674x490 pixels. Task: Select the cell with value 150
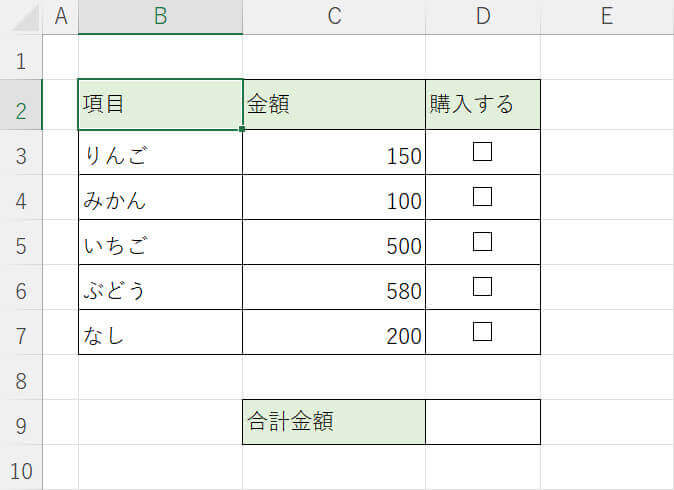tap(334, 153)
